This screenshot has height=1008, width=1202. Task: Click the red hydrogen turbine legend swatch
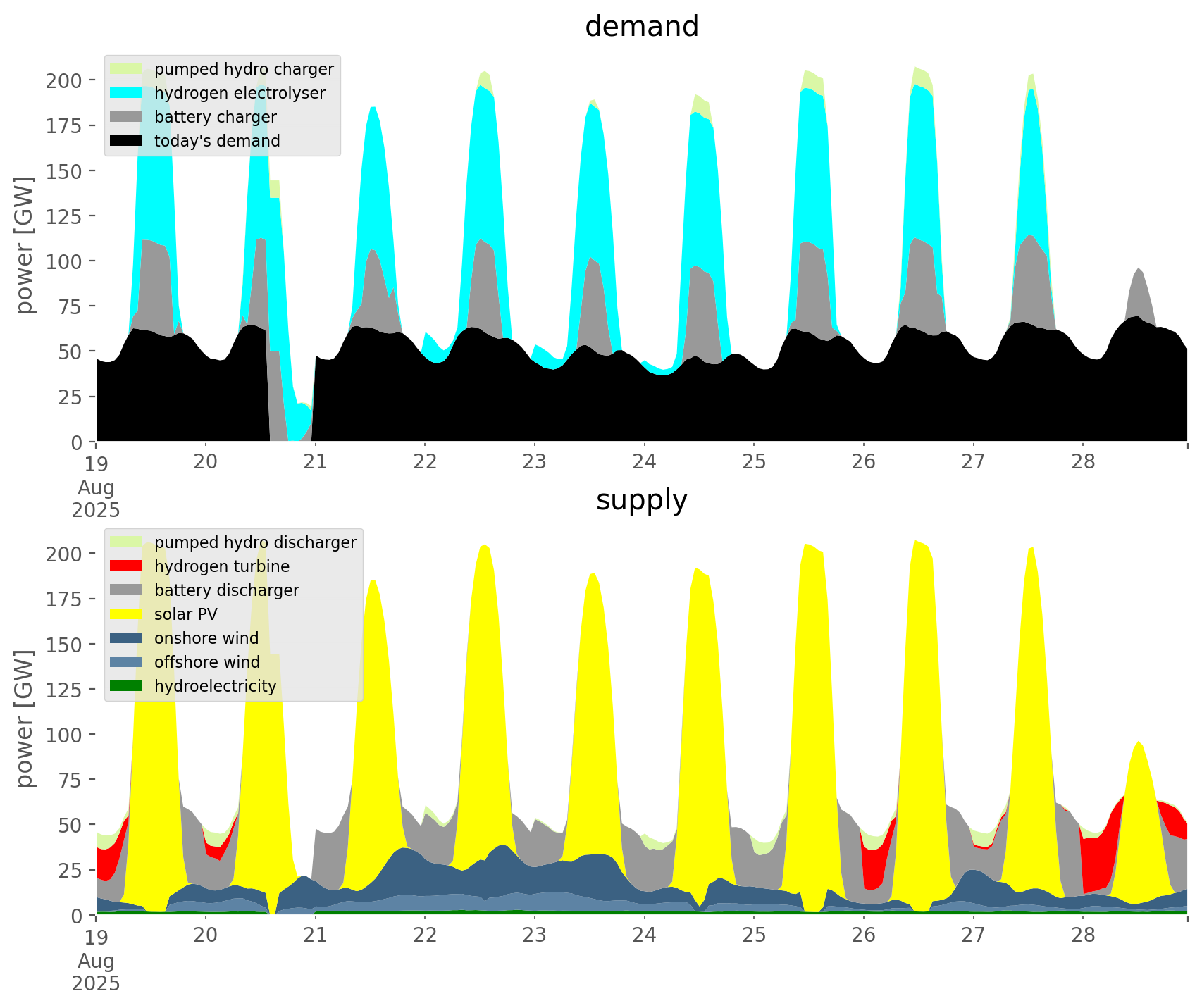[126, 566]
